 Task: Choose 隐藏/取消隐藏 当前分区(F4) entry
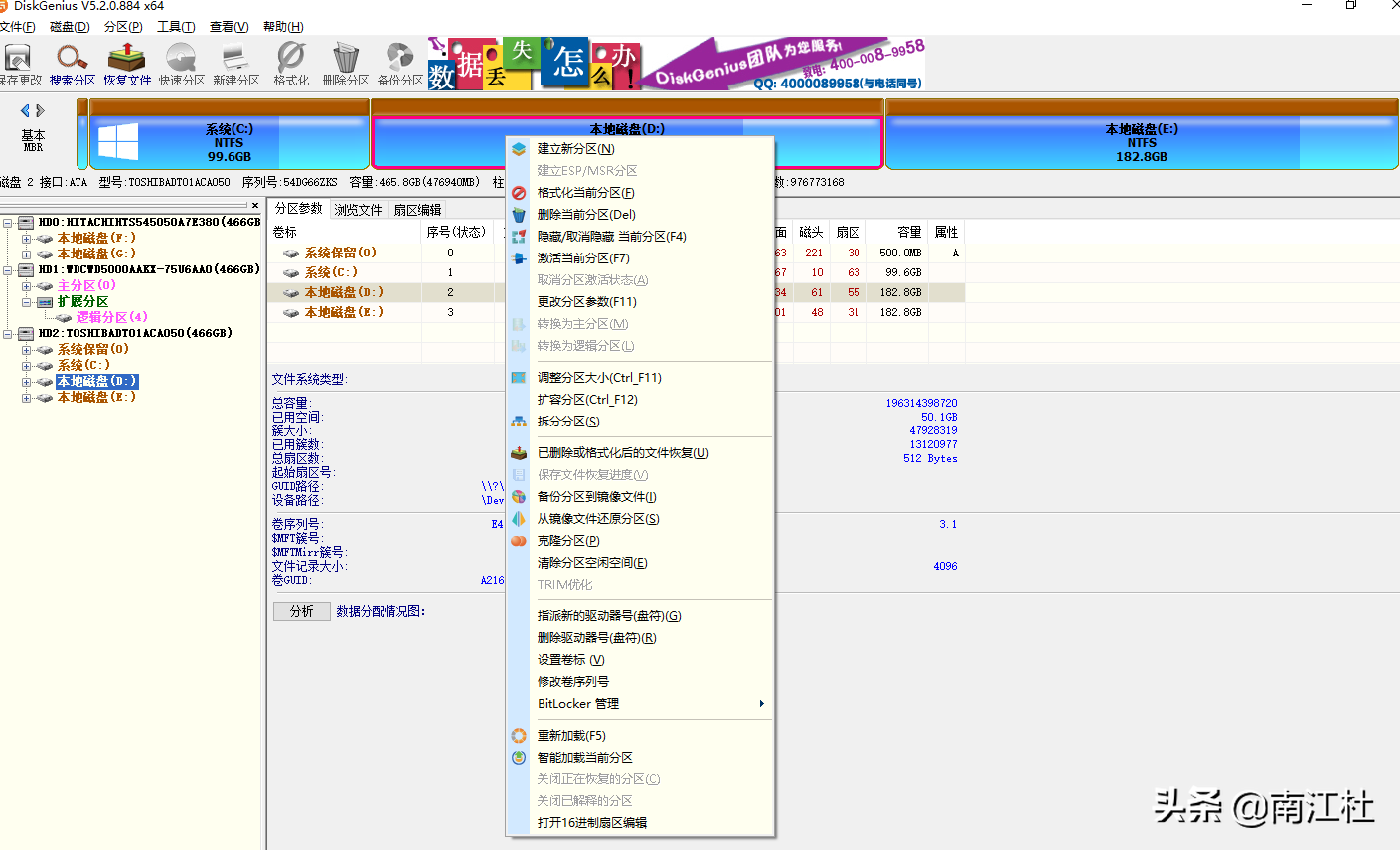point(640,237)
